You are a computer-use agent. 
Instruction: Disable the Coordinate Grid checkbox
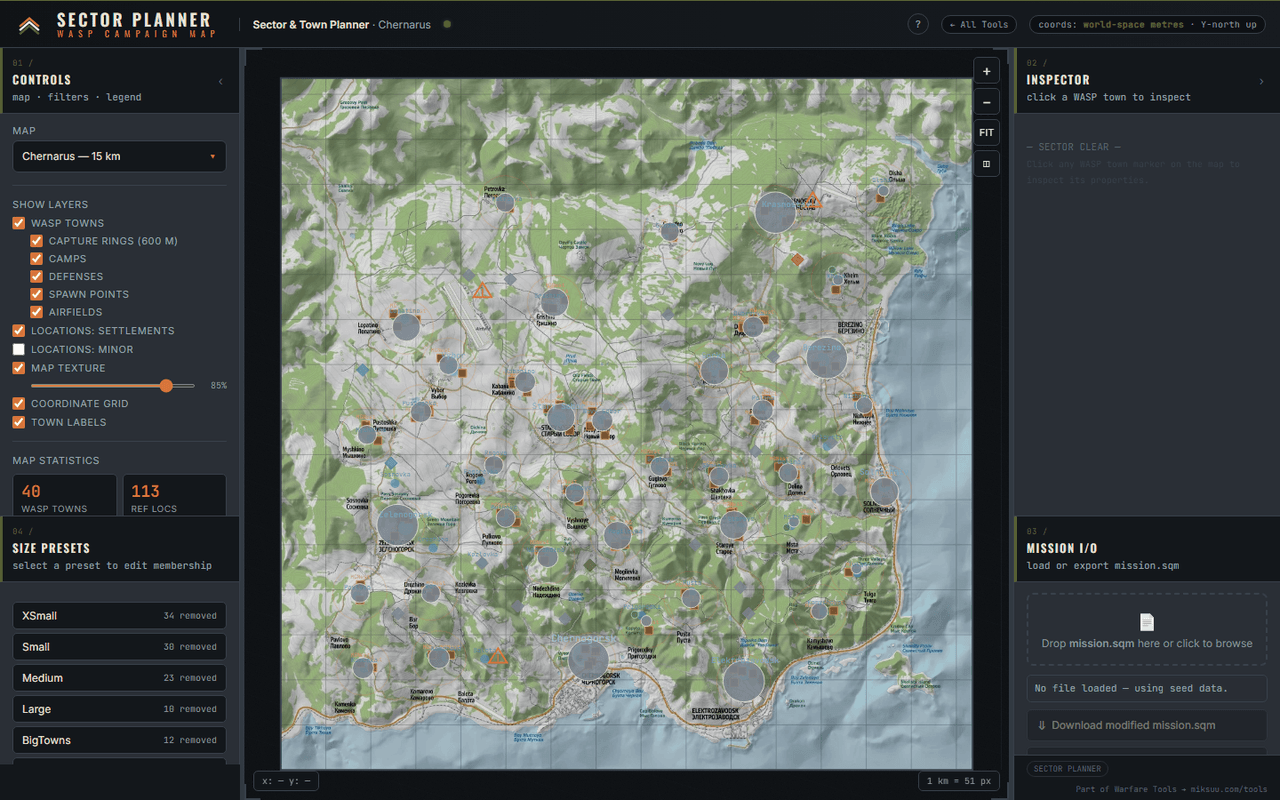18,404
